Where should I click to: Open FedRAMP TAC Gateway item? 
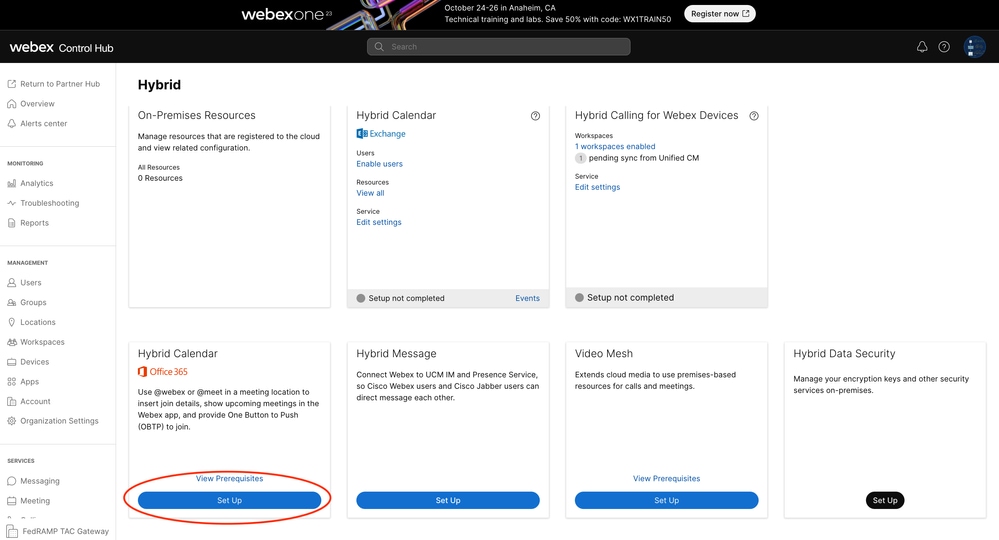pyautogui.click(x=66, y=531)
